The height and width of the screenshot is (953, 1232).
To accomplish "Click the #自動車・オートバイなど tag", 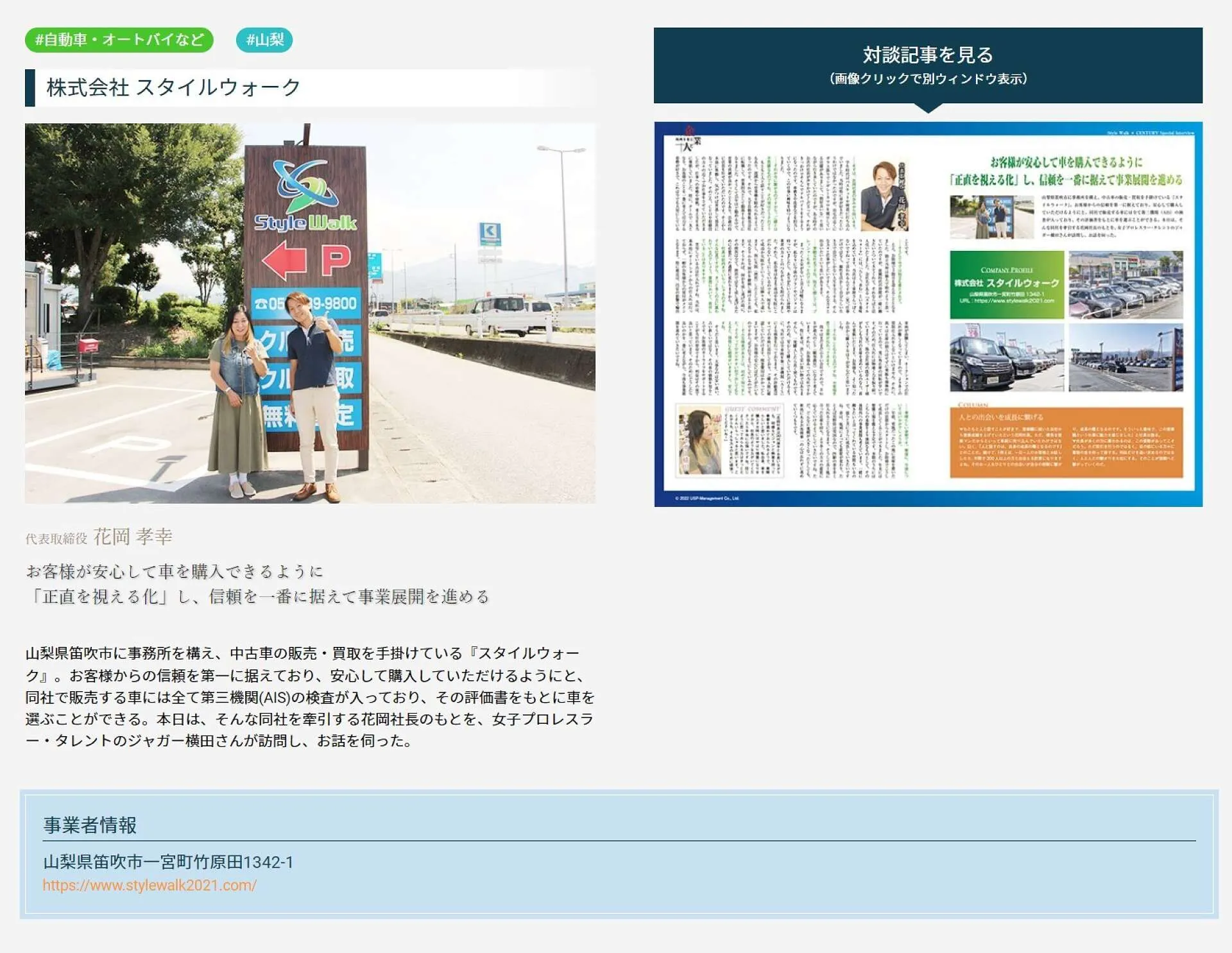I will coord(119,40).
